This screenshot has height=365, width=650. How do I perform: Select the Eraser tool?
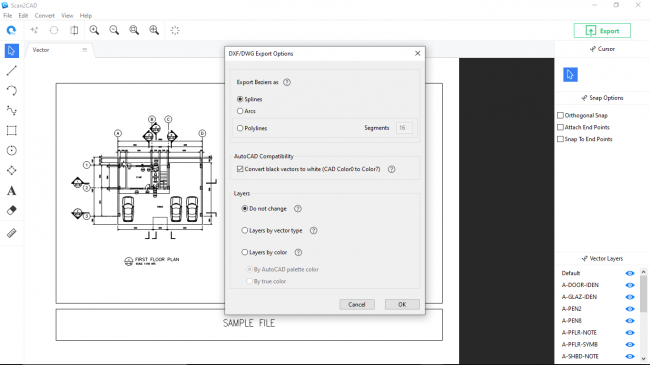pos(12,210)
